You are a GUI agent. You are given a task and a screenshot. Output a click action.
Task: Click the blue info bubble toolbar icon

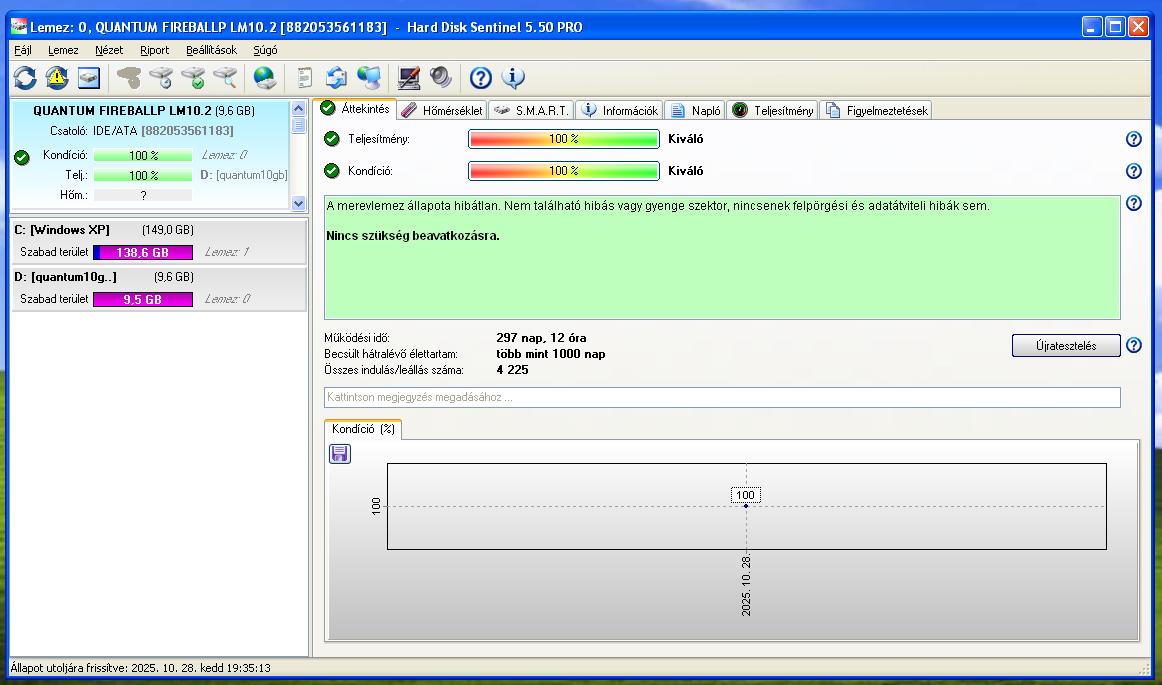click(x=513, y=78)
